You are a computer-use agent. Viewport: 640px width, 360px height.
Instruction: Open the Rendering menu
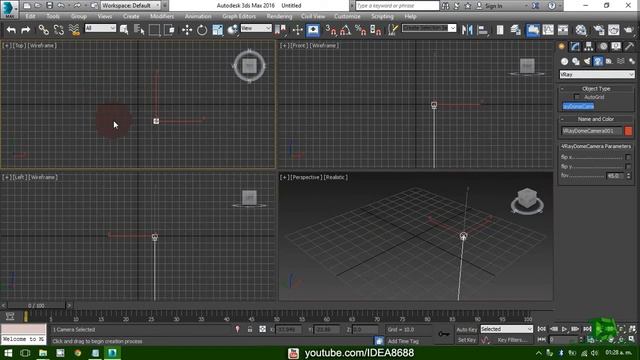pos(279,16)
